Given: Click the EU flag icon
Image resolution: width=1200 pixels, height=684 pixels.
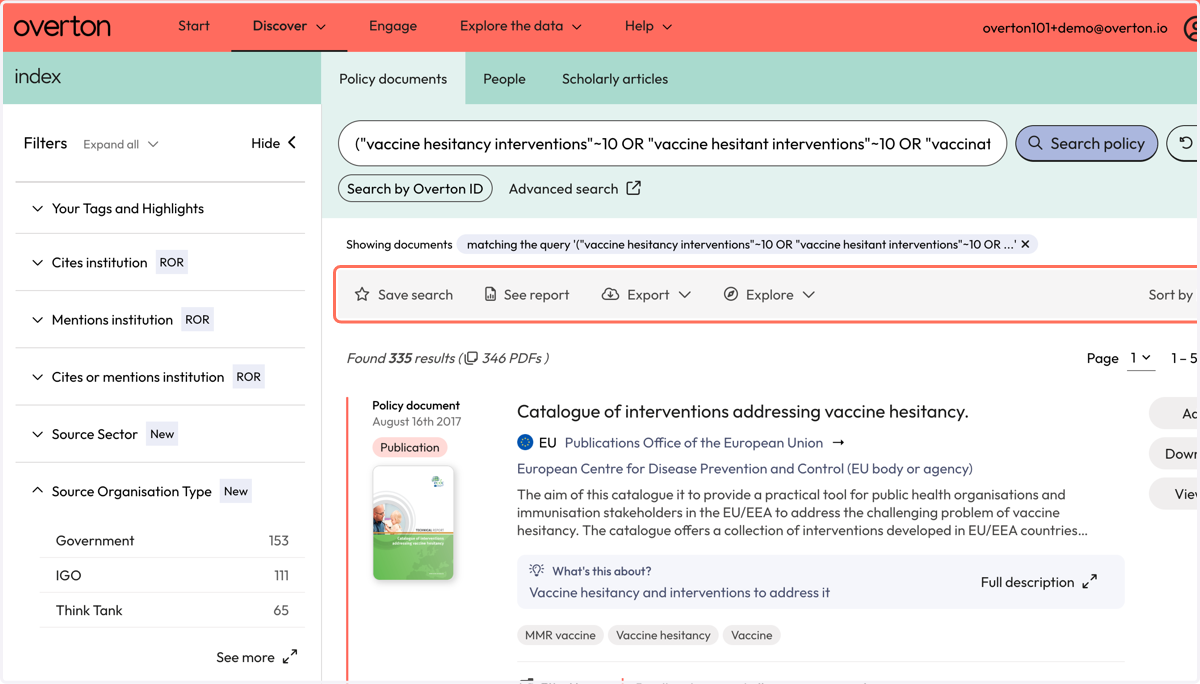Looking at the screenshot, I should (525, 442).
